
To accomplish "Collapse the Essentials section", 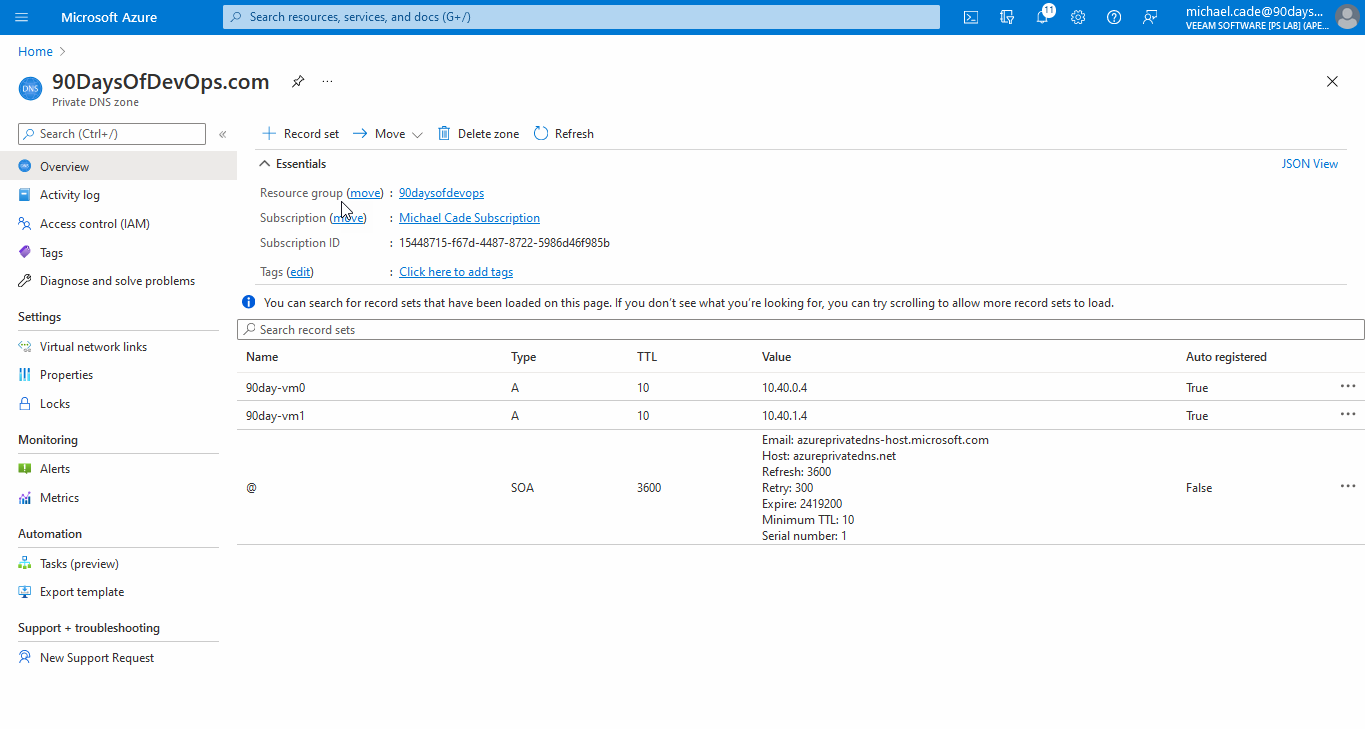I will (x=265, y=164).
